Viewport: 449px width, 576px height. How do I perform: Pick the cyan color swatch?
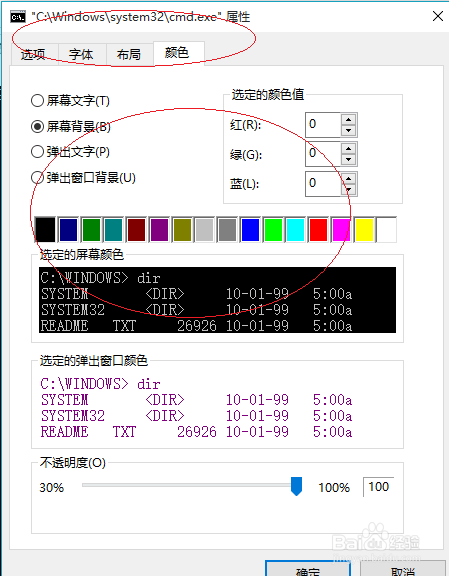click(x=295, y=230)
